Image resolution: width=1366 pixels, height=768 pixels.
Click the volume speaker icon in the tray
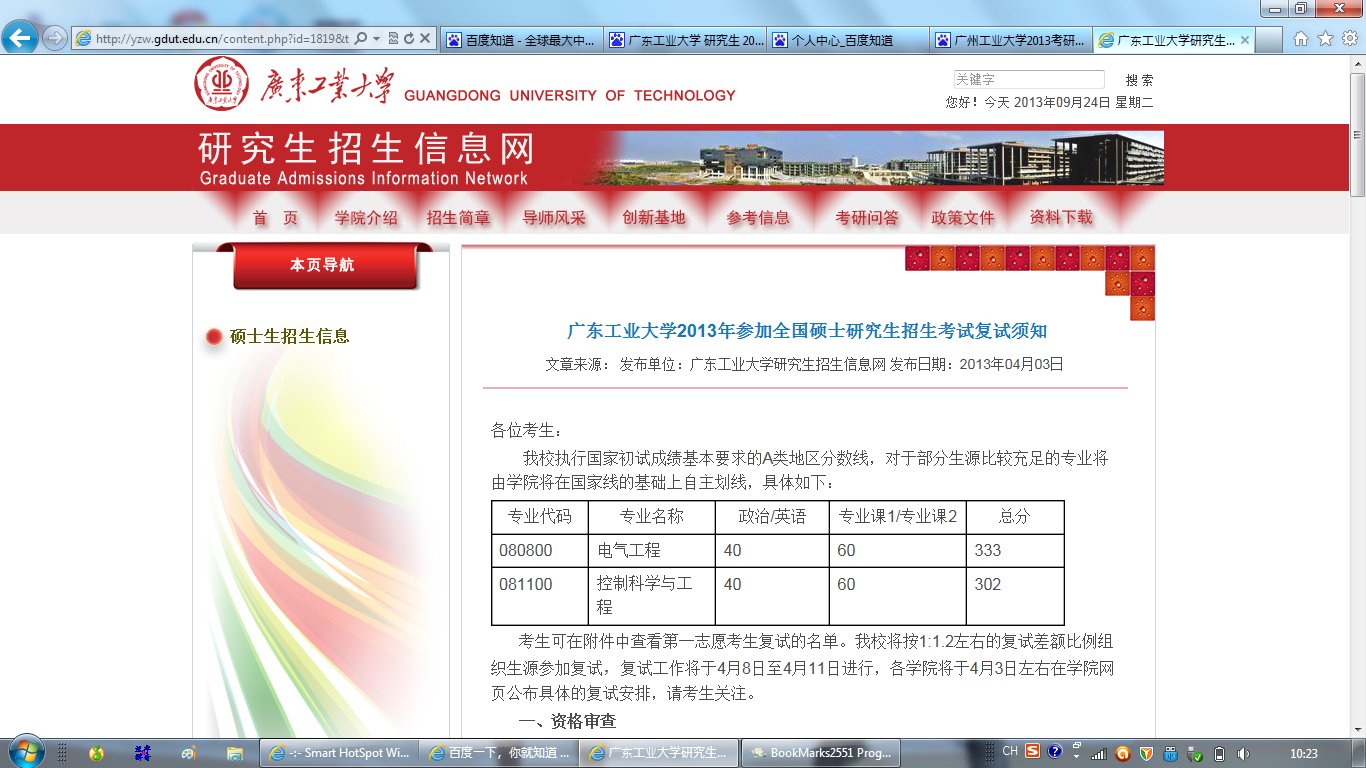[1244, 754]
